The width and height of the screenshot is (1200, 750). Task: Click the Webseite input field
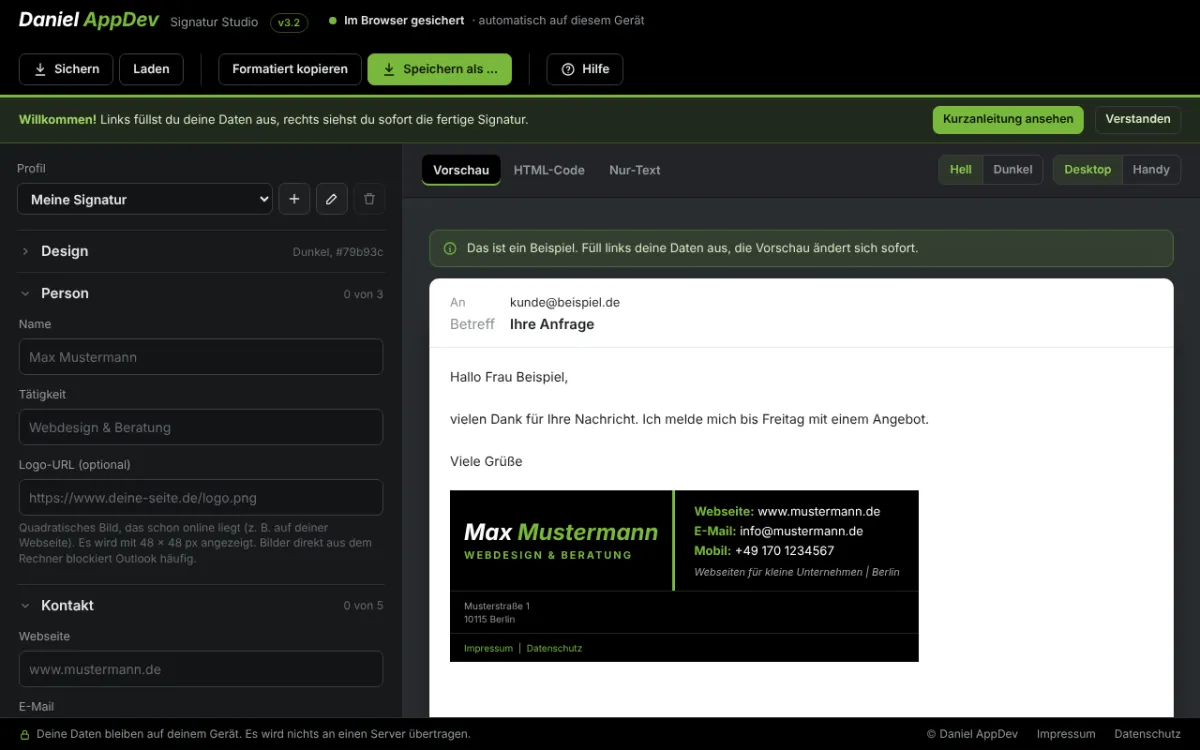point(201,669)
